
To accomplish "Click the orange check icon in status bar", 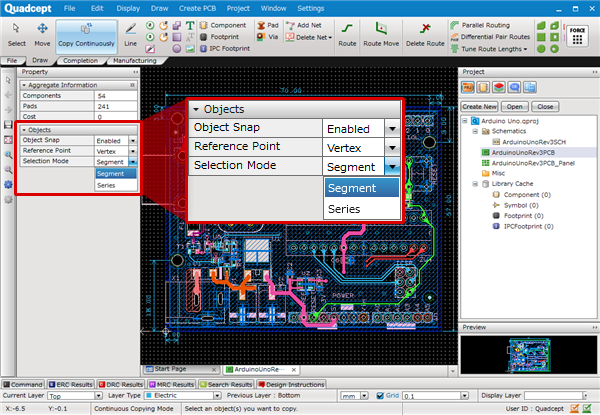I will click(574, 408).
